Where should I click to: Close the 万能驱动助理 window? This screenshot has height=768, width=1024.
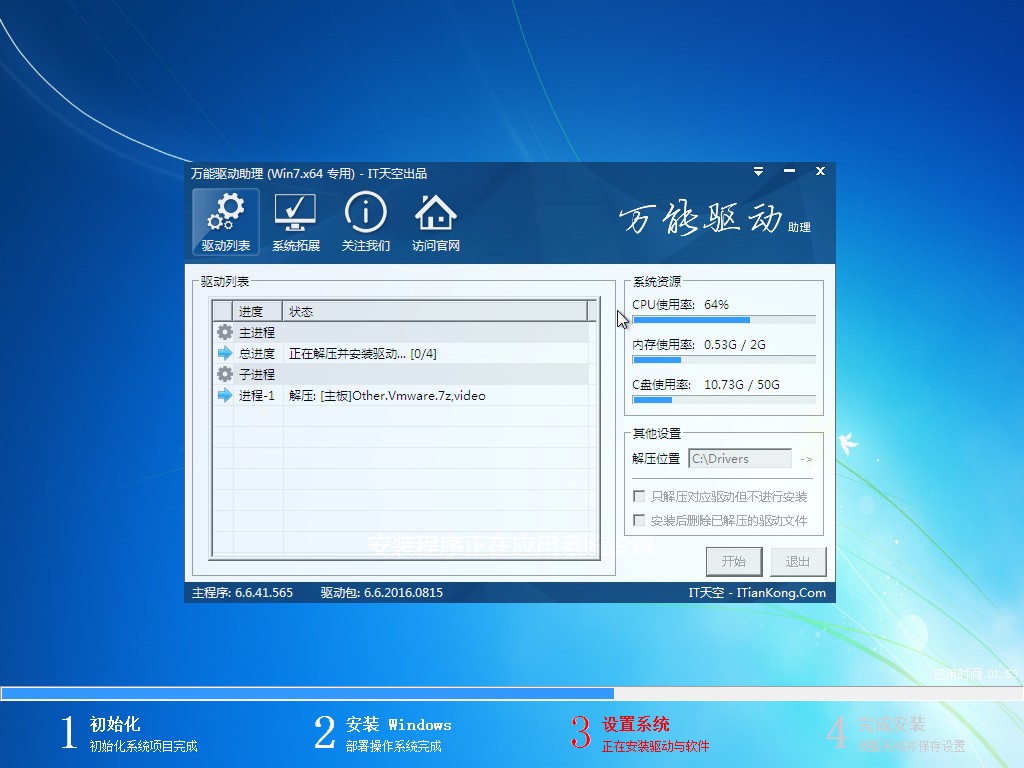click(820, 171)
